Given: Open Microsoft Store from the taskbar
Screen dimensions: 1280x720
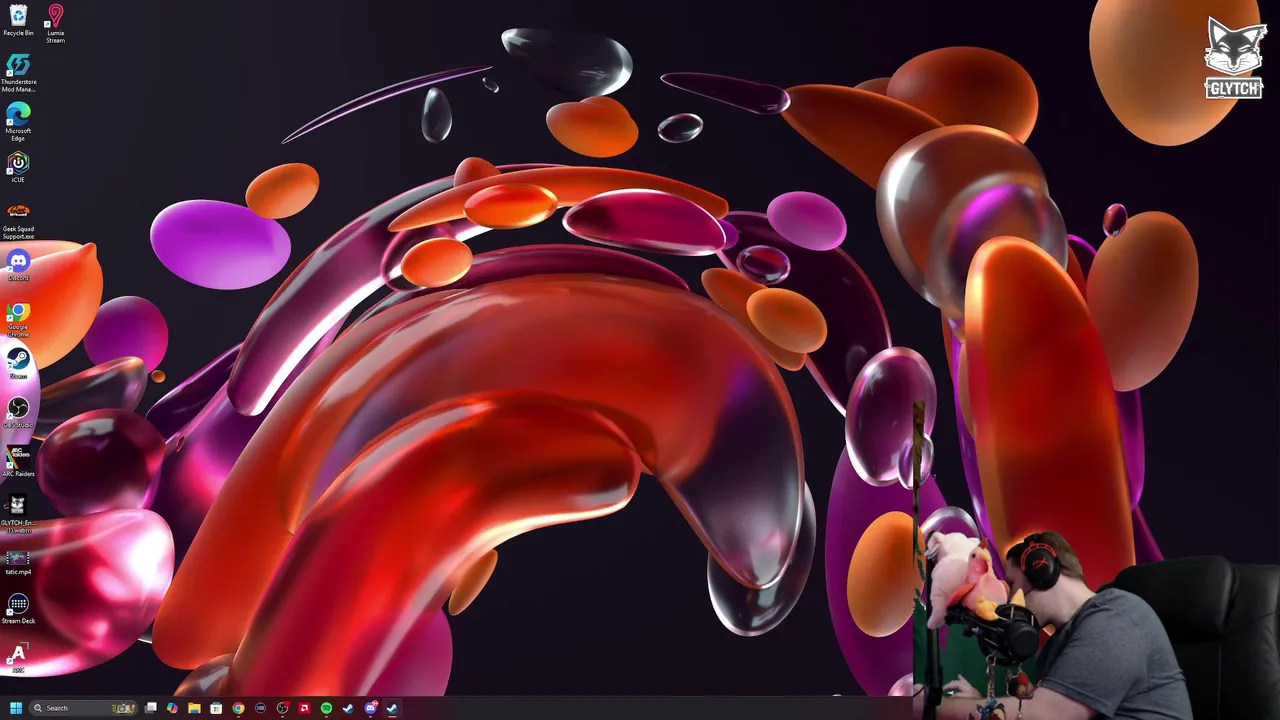Looking at the screenshot, I should 216,708.
